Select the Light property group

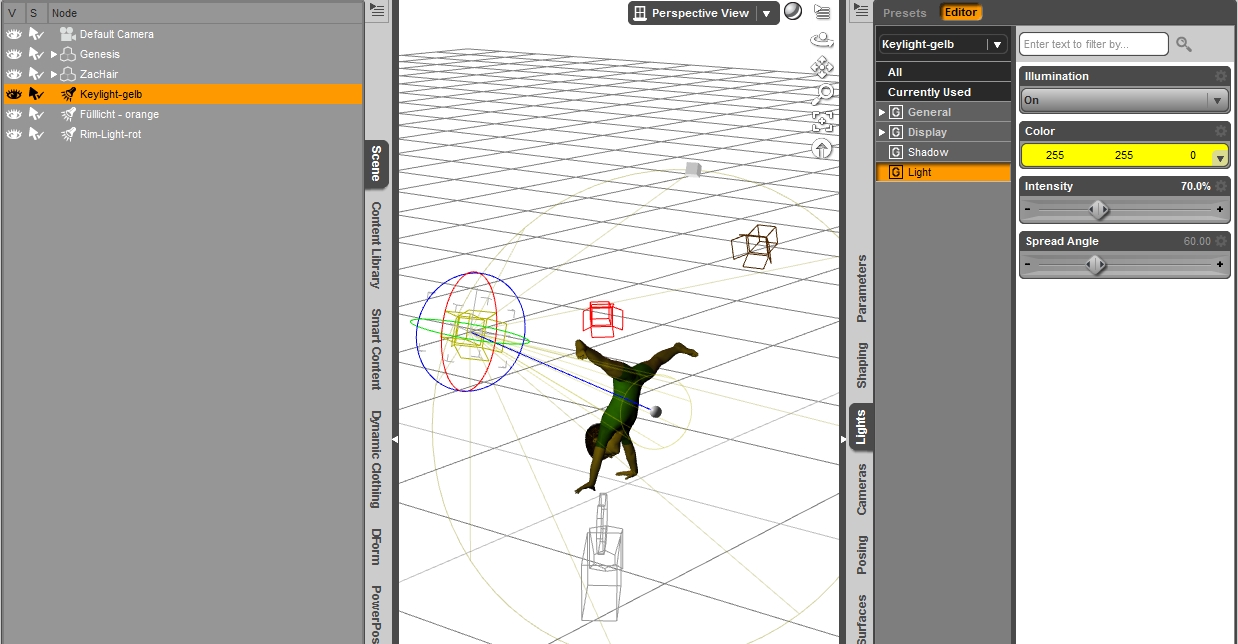coord(943,172)
